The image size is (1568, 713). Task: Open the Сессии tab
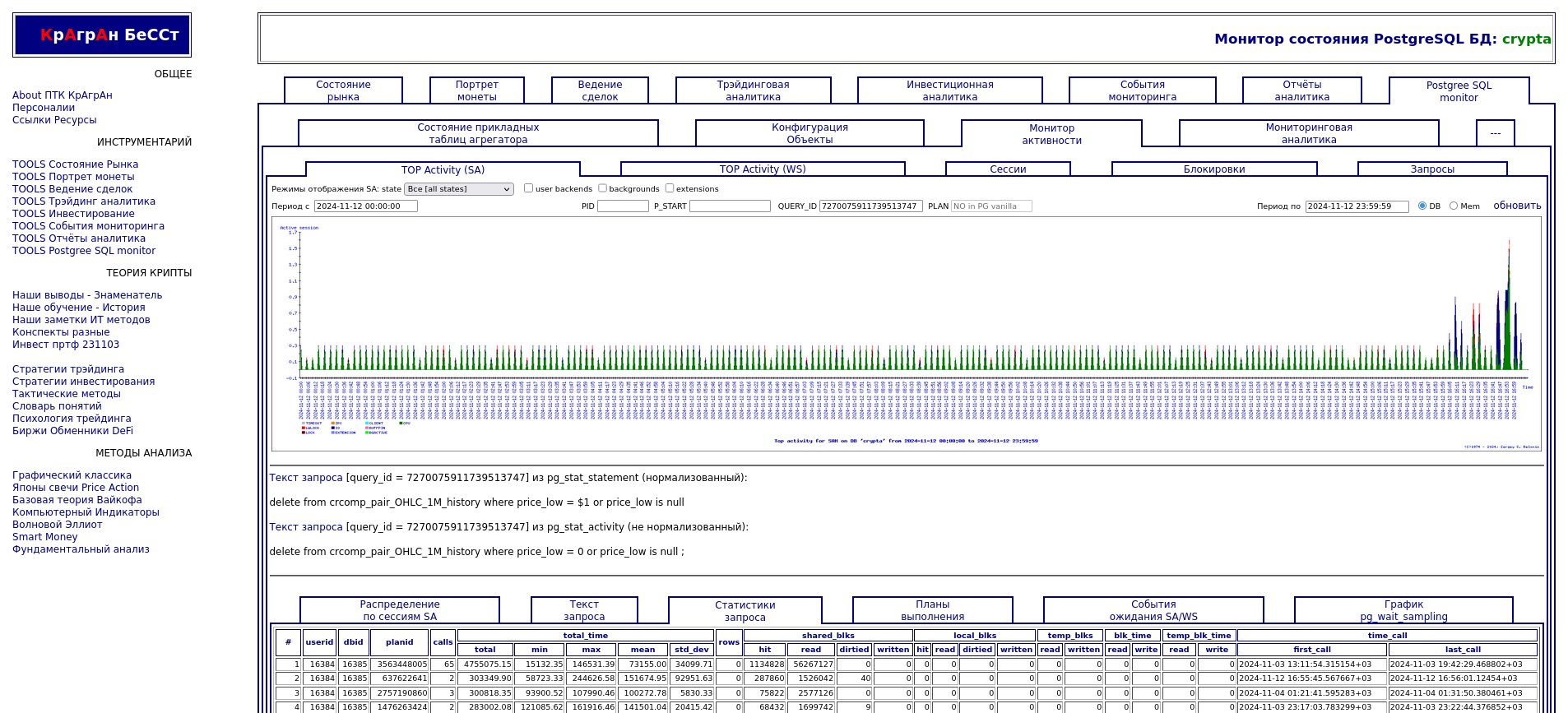[1007, 169]
